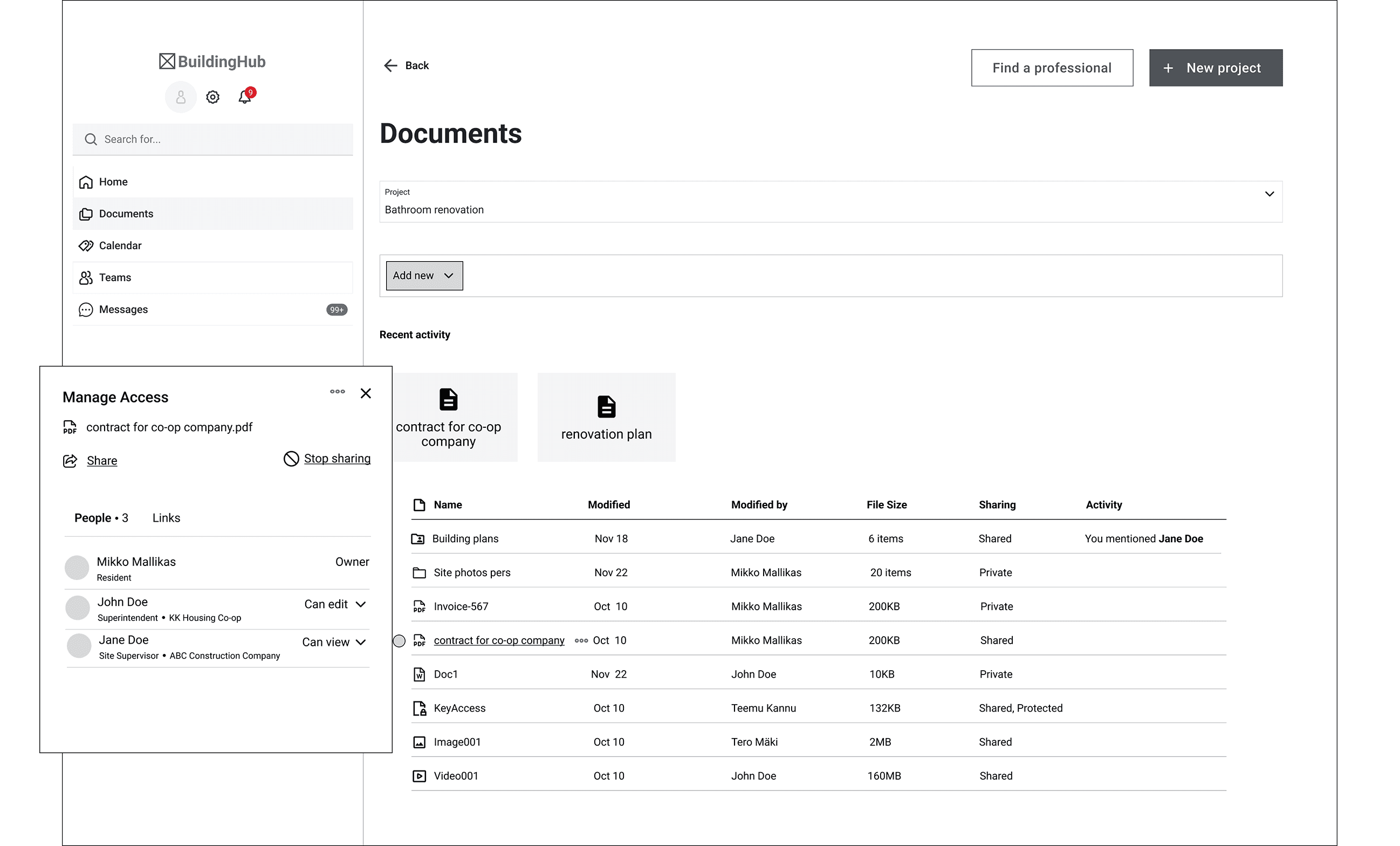Click the Stop sharing link
The width and height of the screenshot is (1400, 846).
tap(337, 459)
